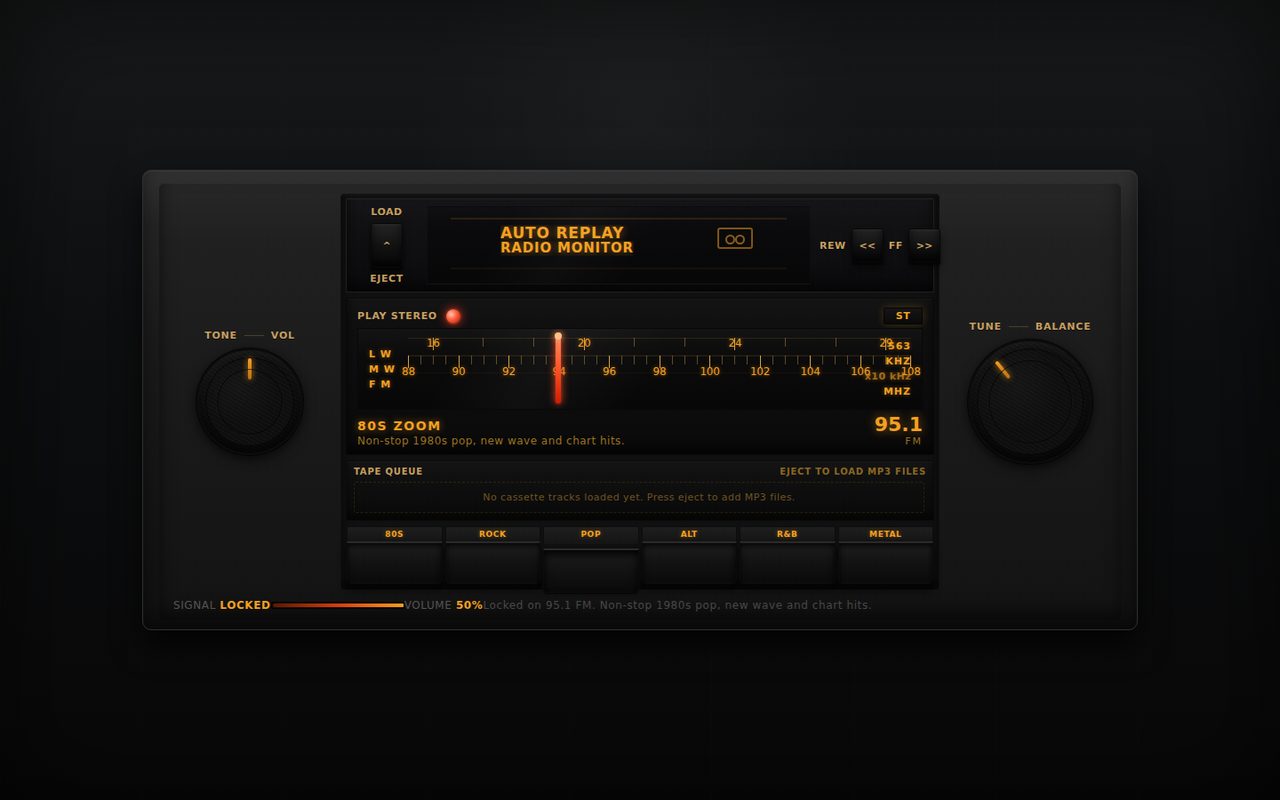This screenshot has height=800, width=1280.
Task: Click 100 on the FM frequency scale
Action: click(x=710, y=372)
